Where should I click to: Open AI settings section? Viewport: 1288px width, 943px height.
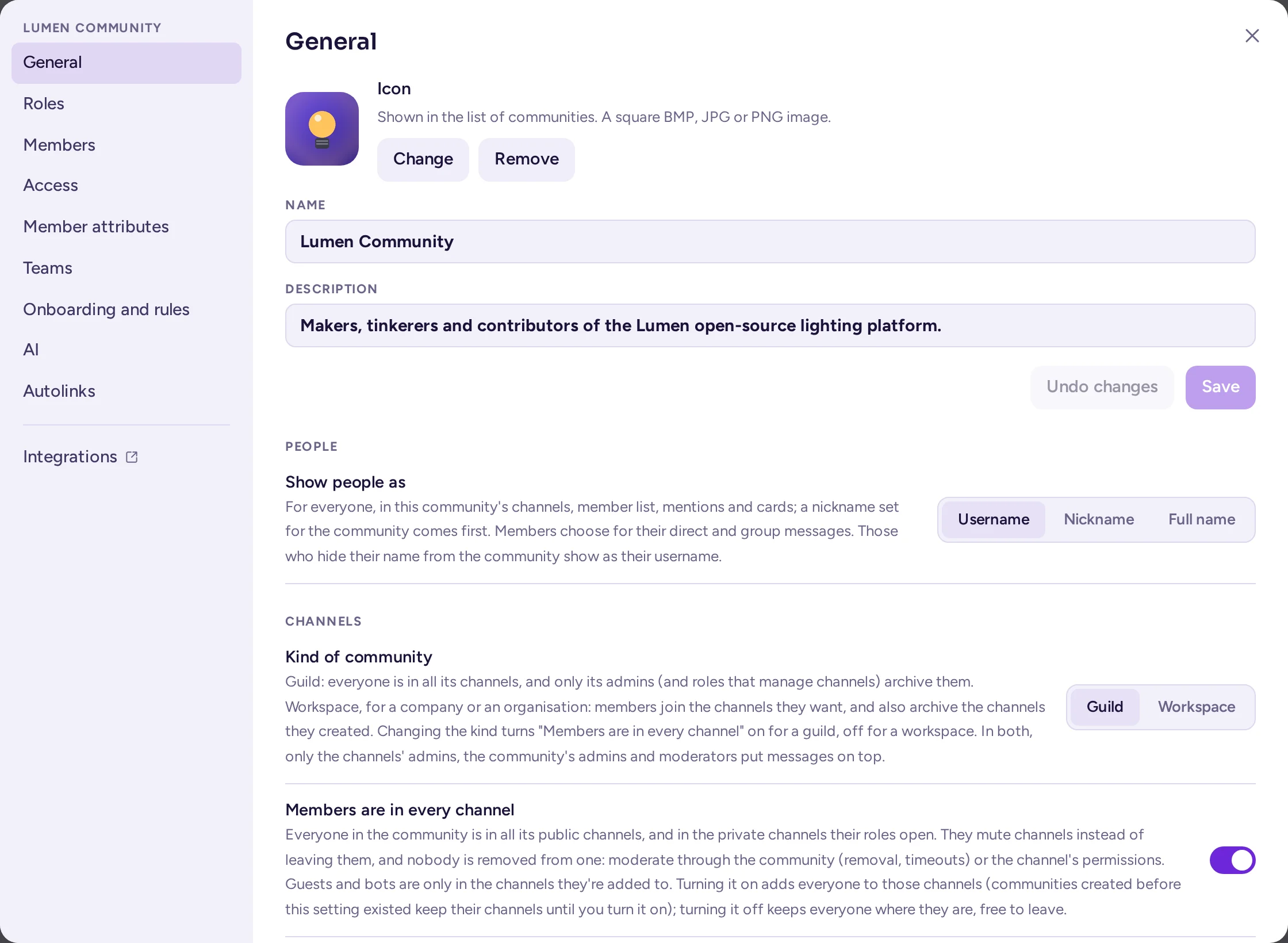[126, 350]
